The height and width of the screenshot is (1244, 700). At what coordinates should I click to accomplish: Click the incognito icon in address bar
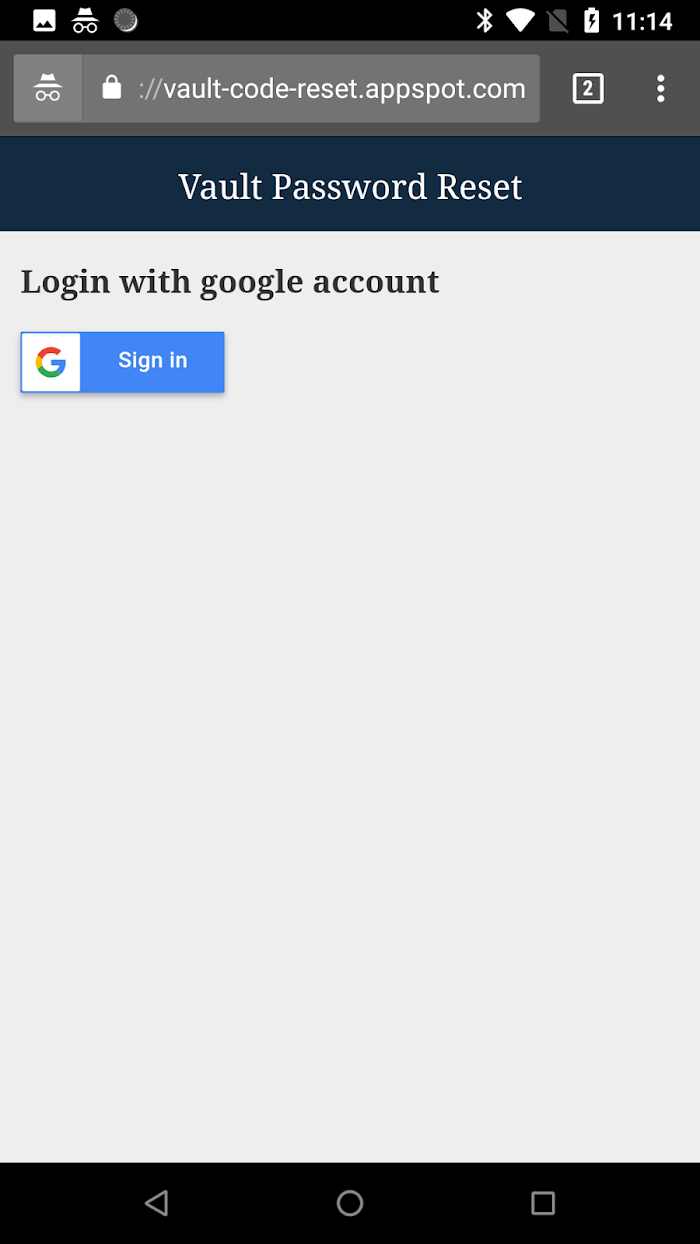pyautogui.click(x=48, y=88)
